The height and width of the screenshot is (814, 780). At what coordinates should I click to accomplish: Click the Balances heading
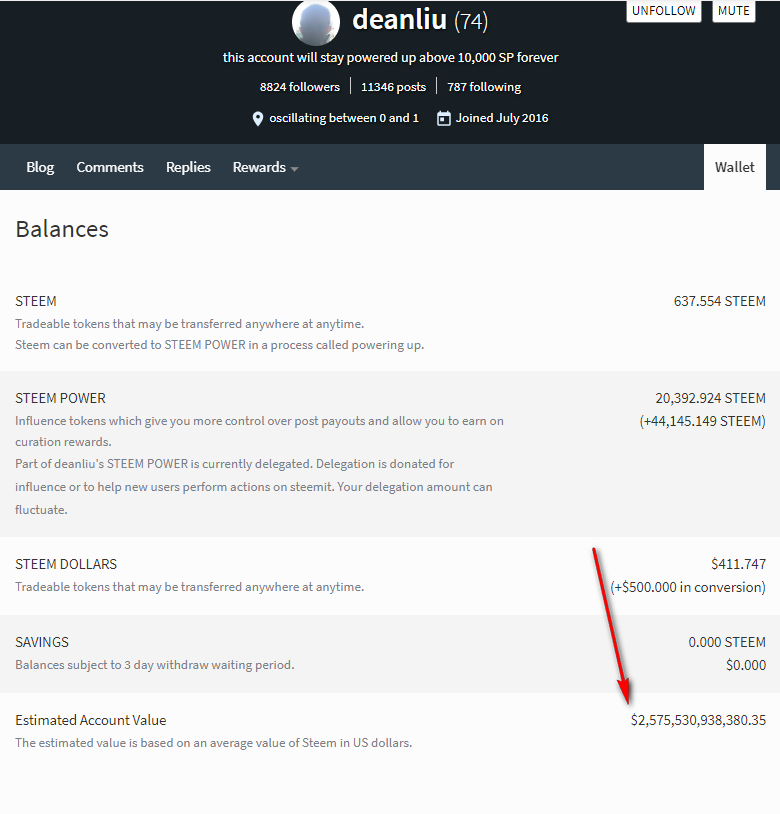point(62,229)
